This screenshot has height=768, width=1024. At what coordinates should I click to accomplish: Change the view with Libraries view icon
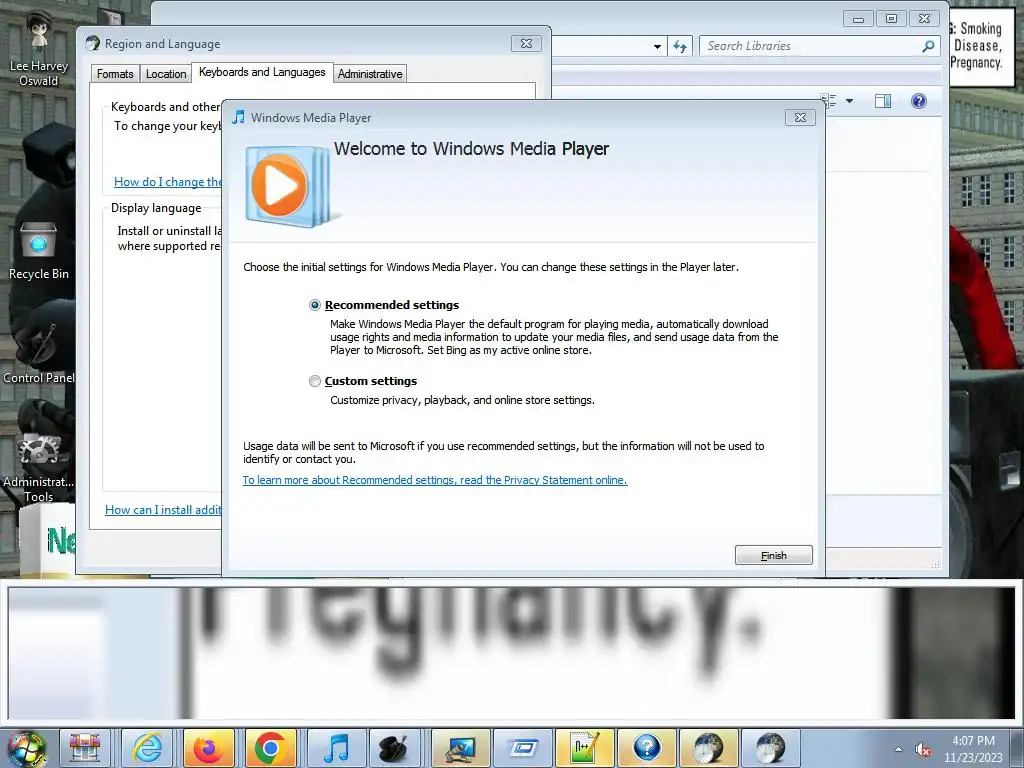pos(829,101)
